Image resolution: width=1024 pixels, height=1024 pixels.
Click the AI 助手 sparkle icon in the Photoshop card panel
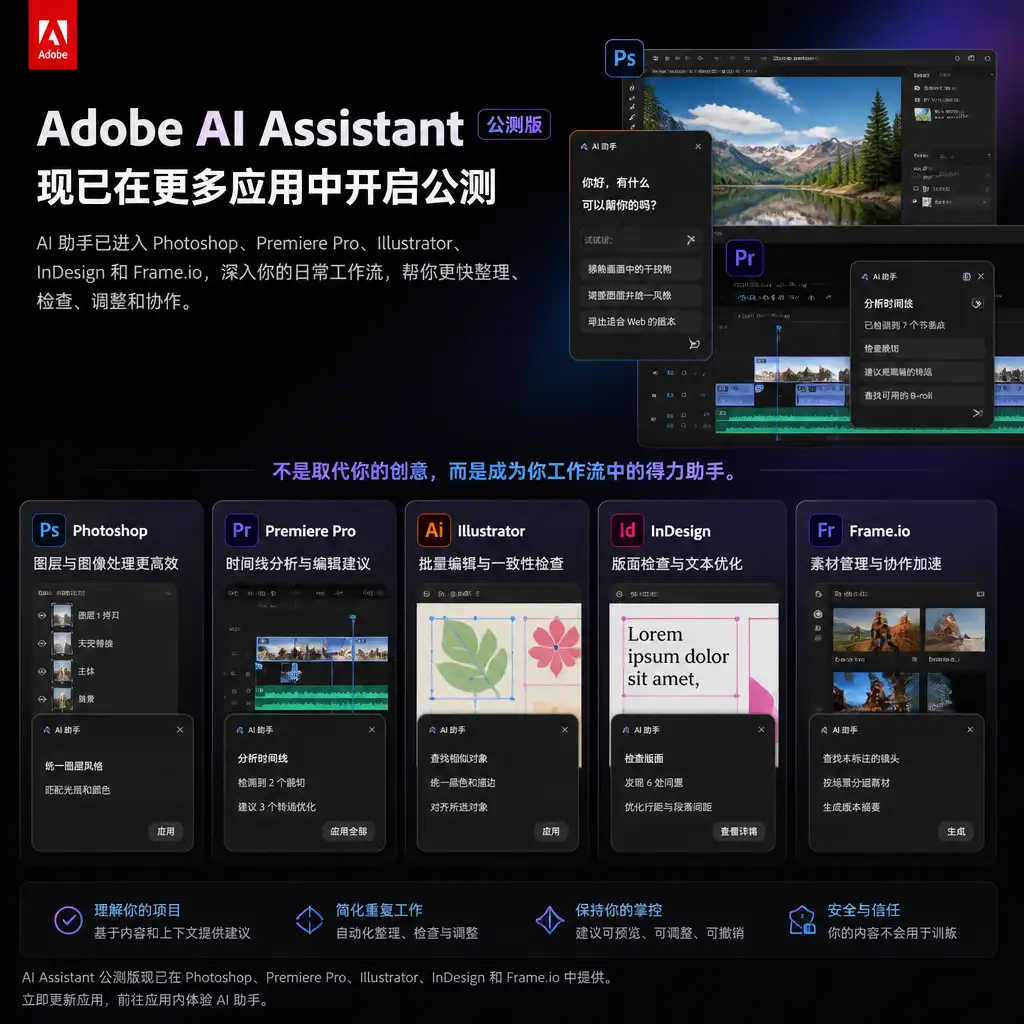click(46, 730)
